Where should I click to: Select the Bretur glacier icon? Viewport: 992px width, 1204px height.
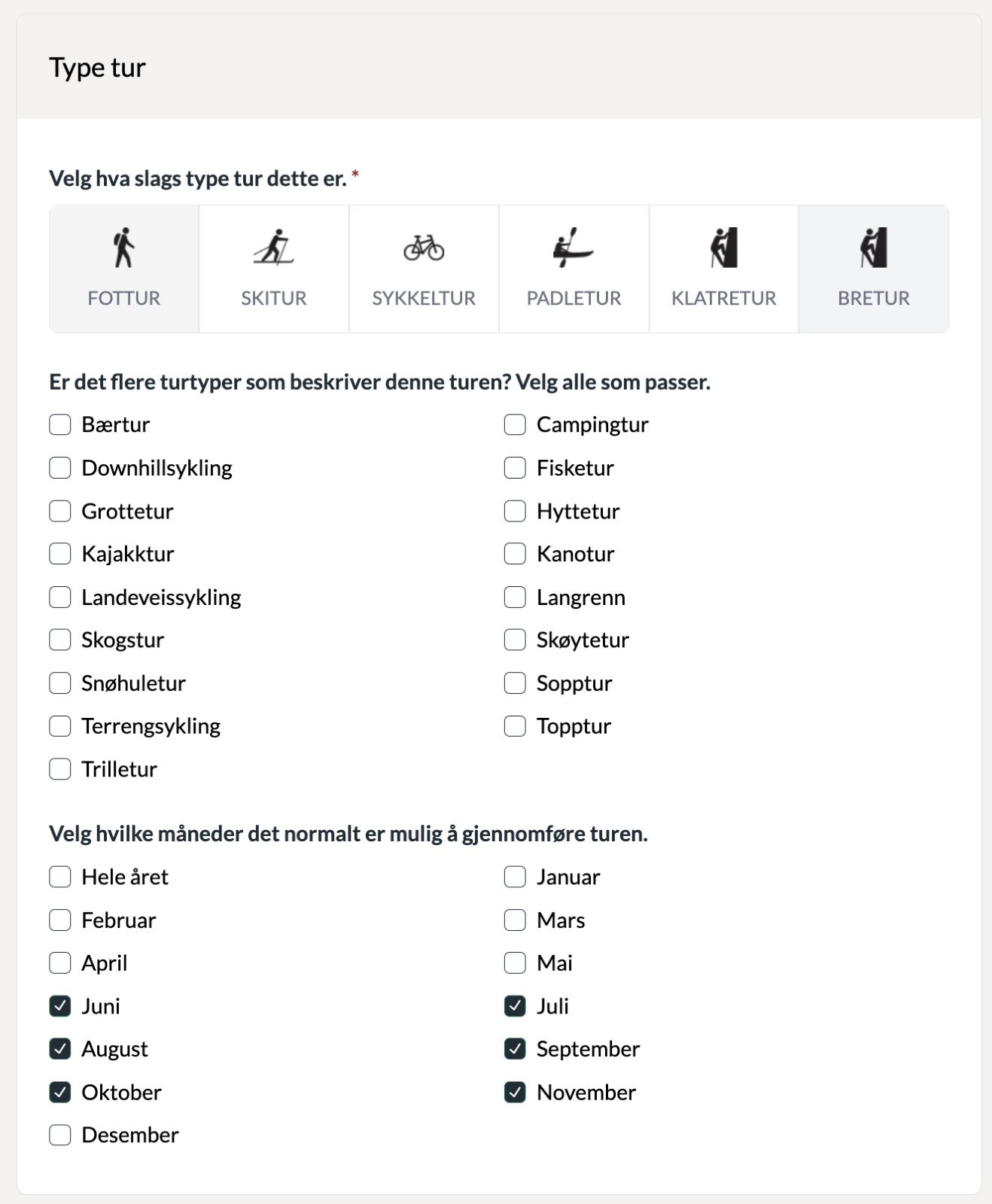click(x=874, y=248)
